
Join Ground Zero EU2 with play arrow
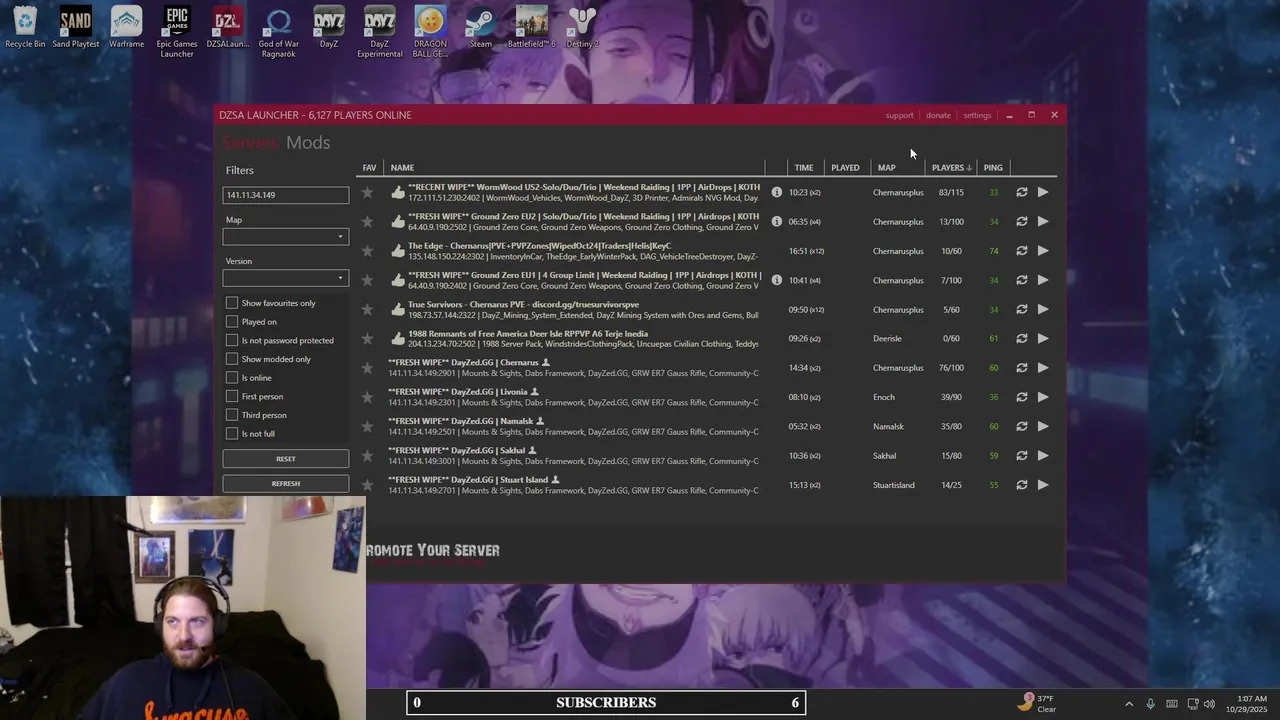click(1043, 221)
